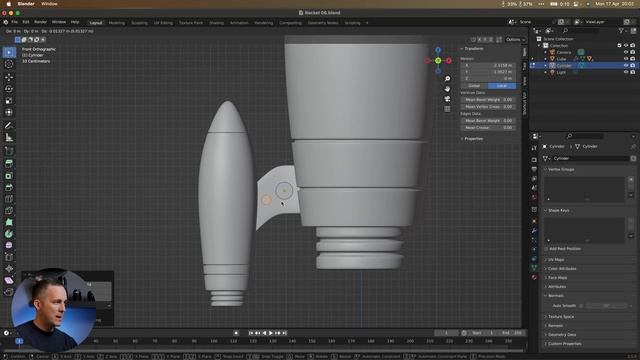Open the Render menu
The width and height of the screenshot is (640, 360).
point(40,22)
